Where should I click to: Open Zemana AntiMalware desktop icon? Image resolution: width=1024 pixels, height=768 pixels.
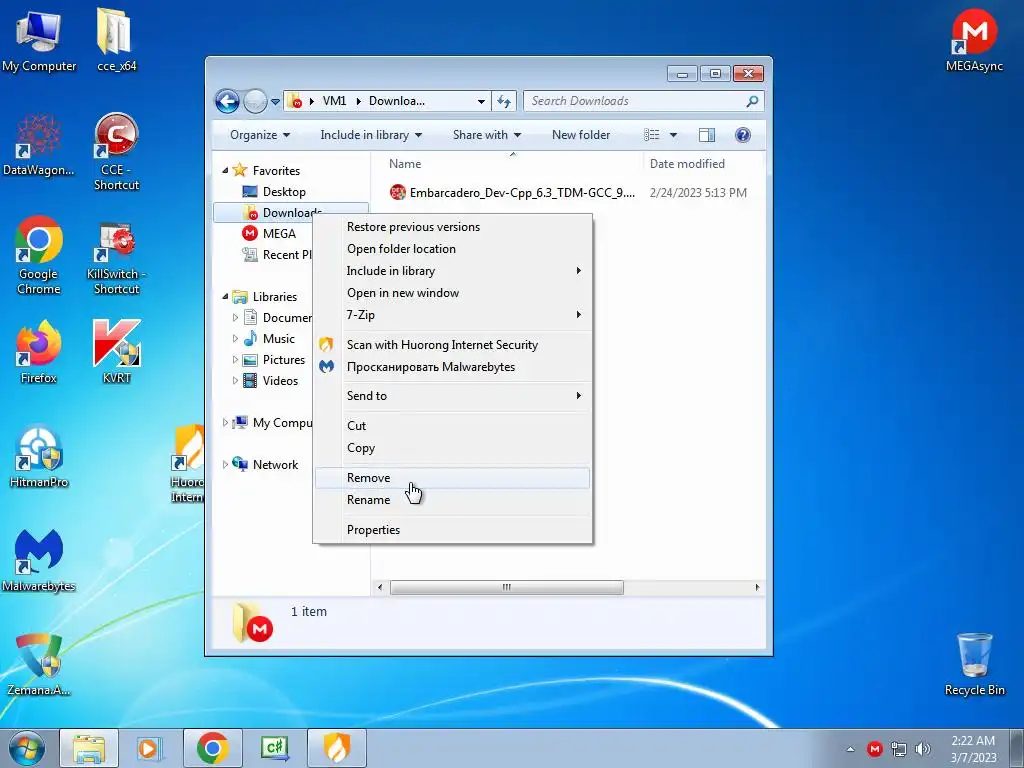[x=39, y=665]
